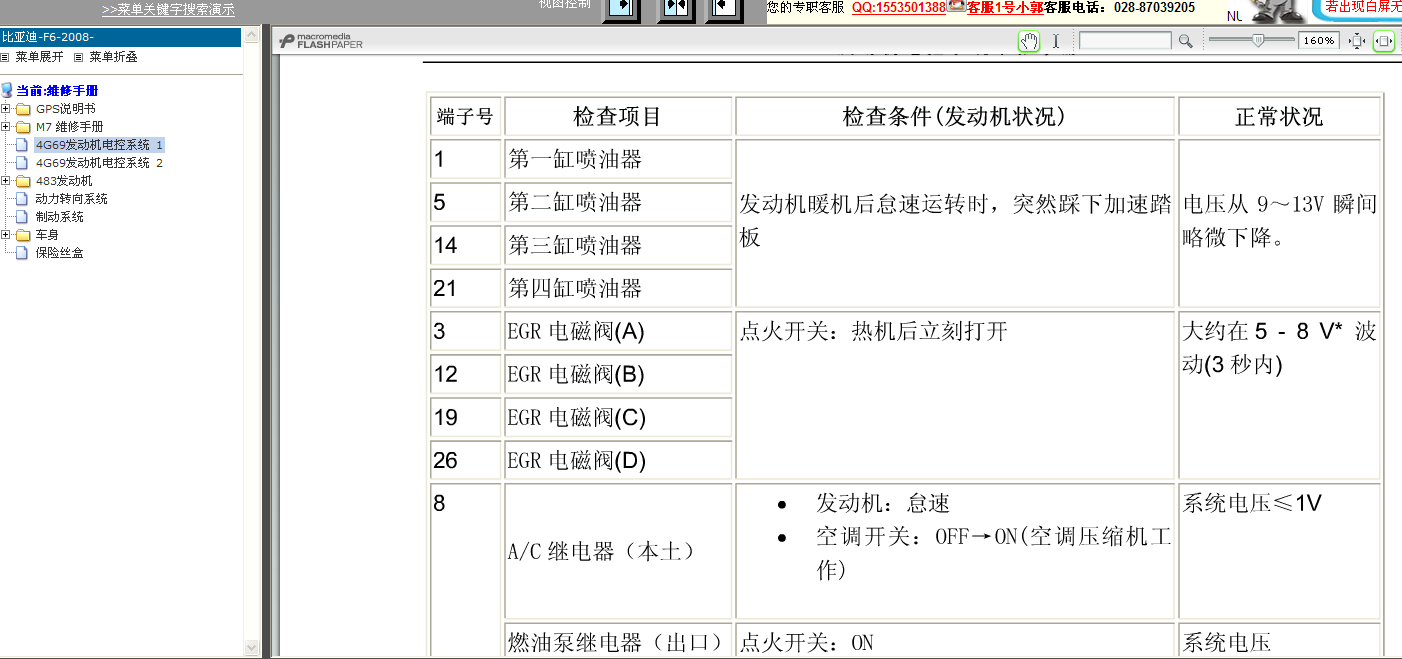Click the zoom slider handle
The height and width of the screenshot is (659, 1402).
[1259, 40]
